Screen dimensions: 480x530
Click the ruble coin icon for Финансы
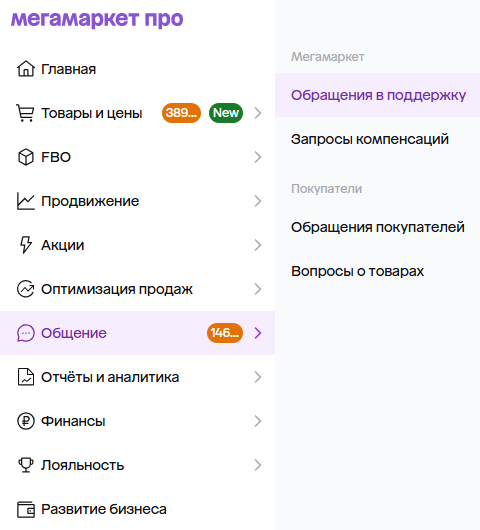pyautogui.click(x=26, y=421)
